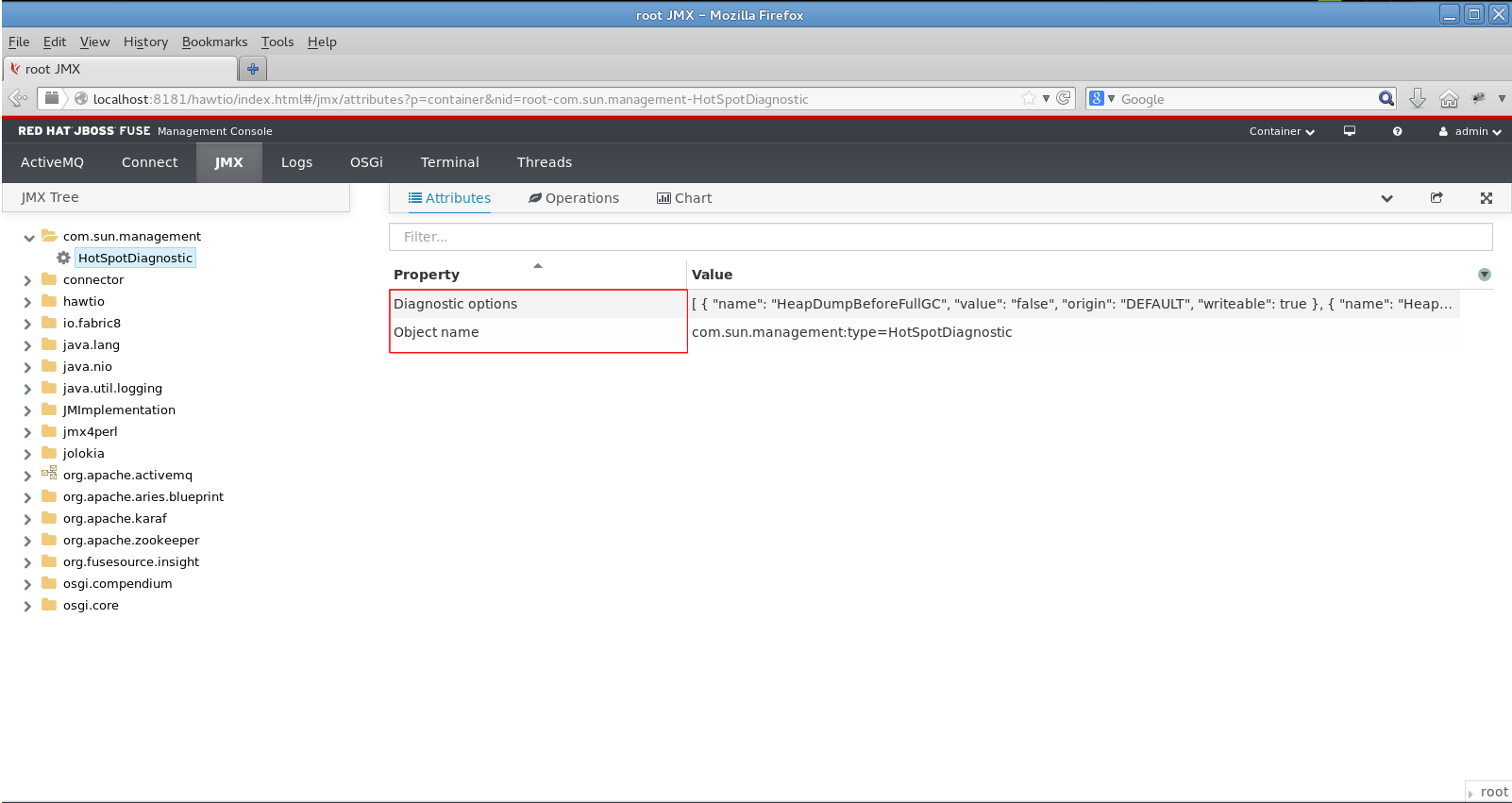The height and width of the screenshot is (803, 1512).
Task: Click the osgi.core folder icon
Action: point(49,605)
